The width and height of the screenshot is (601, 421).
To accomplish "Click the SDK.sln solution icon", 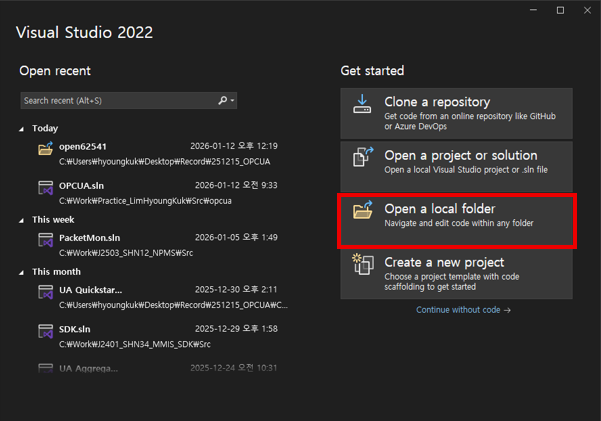I will [x=45, y=331].
